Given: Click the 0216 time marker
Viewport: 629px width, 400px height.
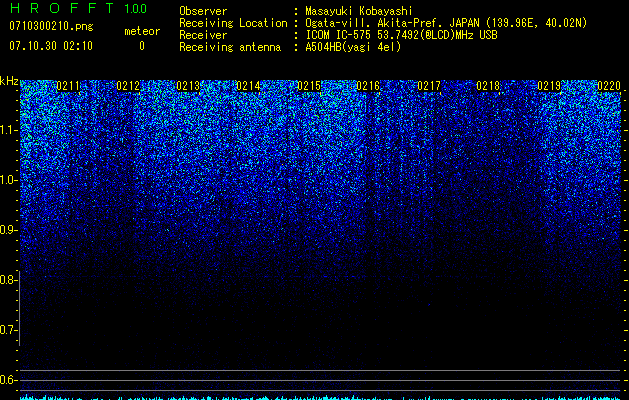Looking at the screenshot, I should [368, 86].
